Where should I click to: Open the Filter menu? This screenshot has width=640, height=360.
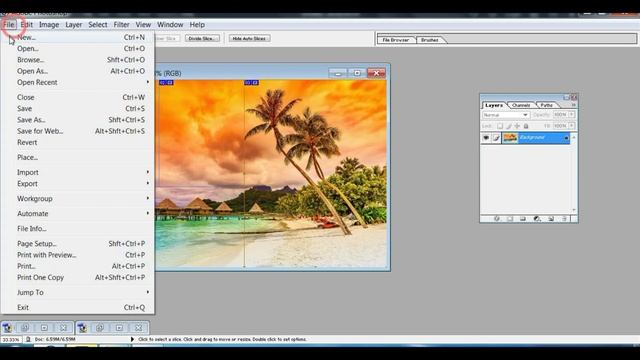pyautogui.click(x=121, y=24)
